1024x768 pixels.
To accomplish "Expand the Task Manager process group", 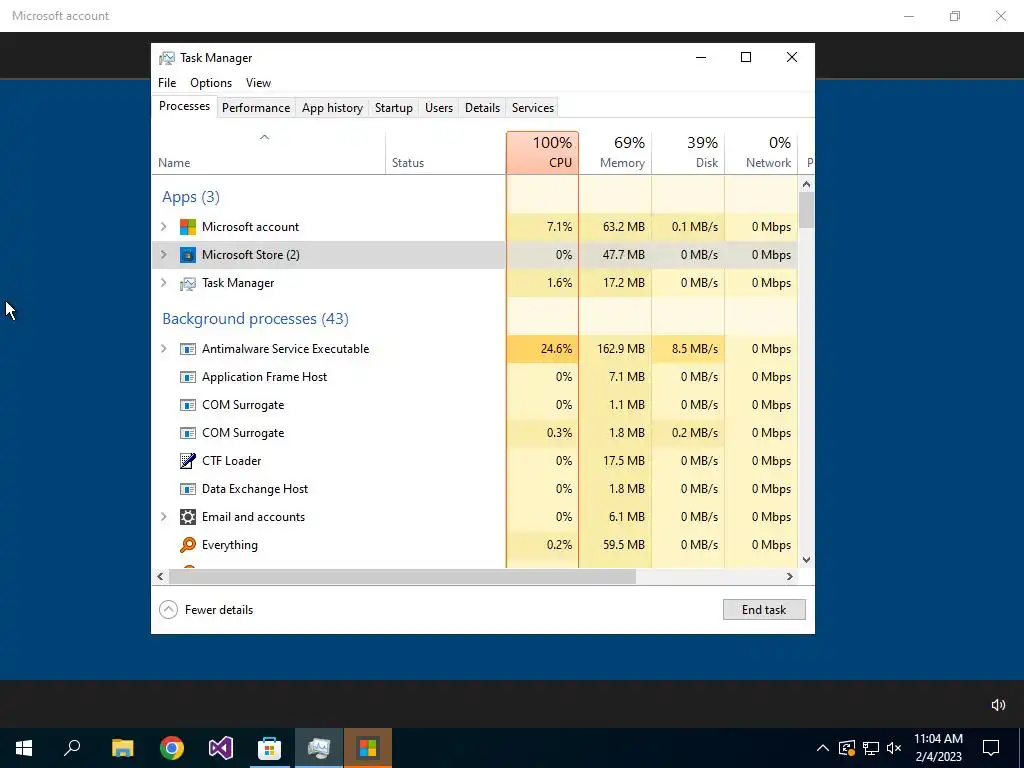I will coord(164,283).
